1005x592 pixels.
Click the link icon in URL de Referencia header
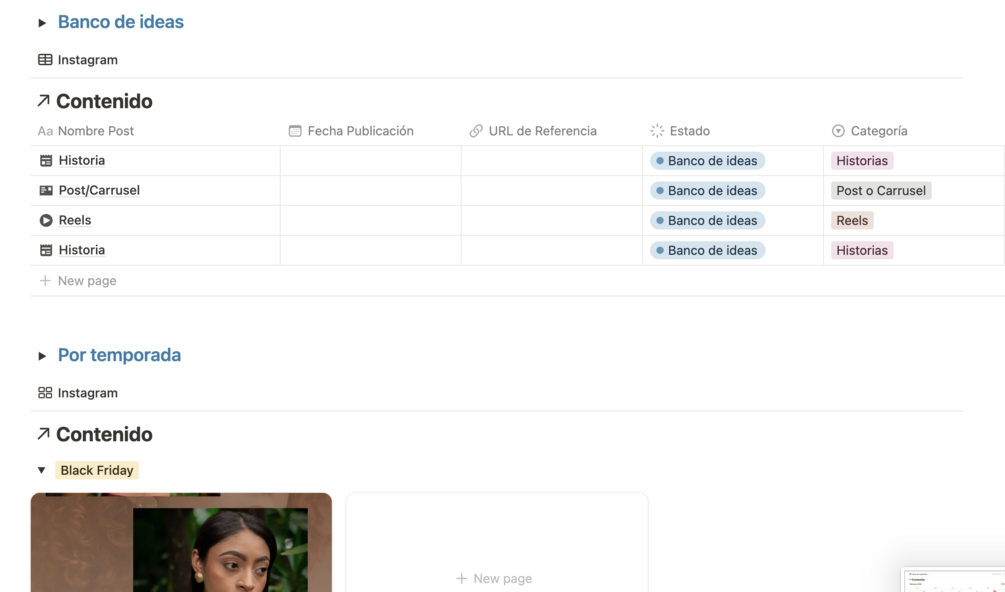point(476,131)
